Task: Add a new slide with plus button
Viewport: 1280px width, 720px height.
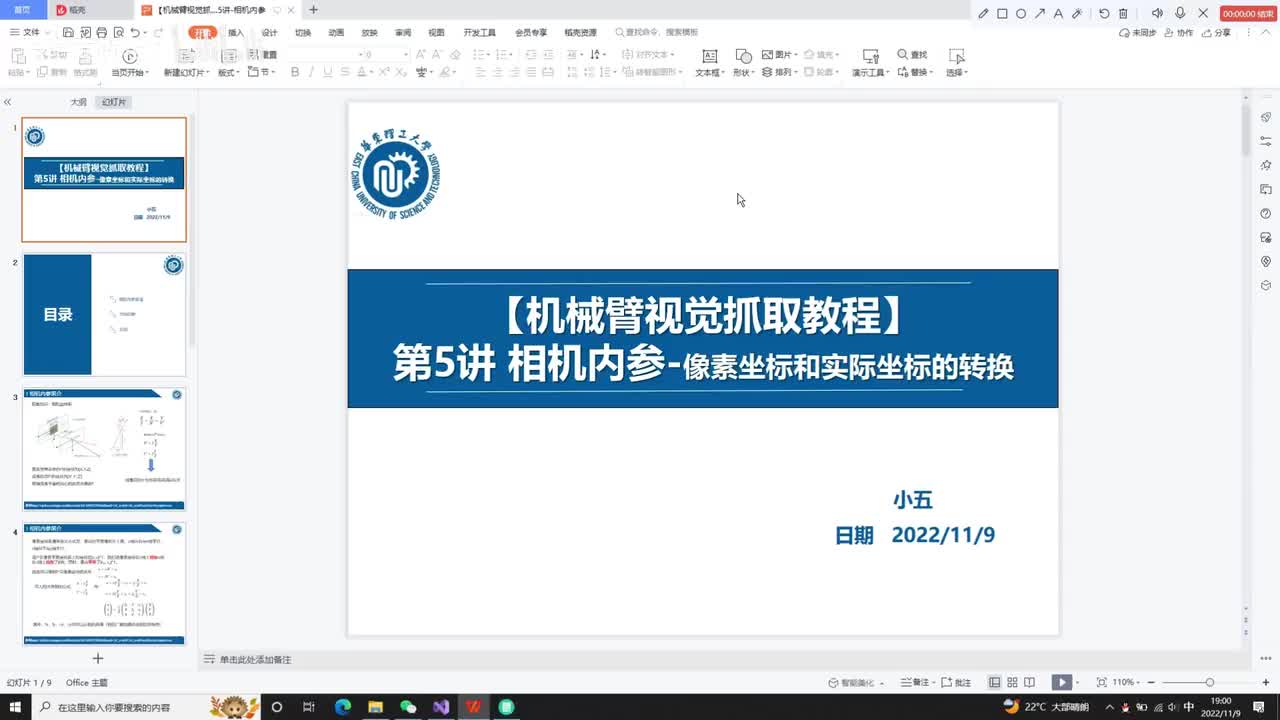Action: pyautogui.click(x=98, y=658)
